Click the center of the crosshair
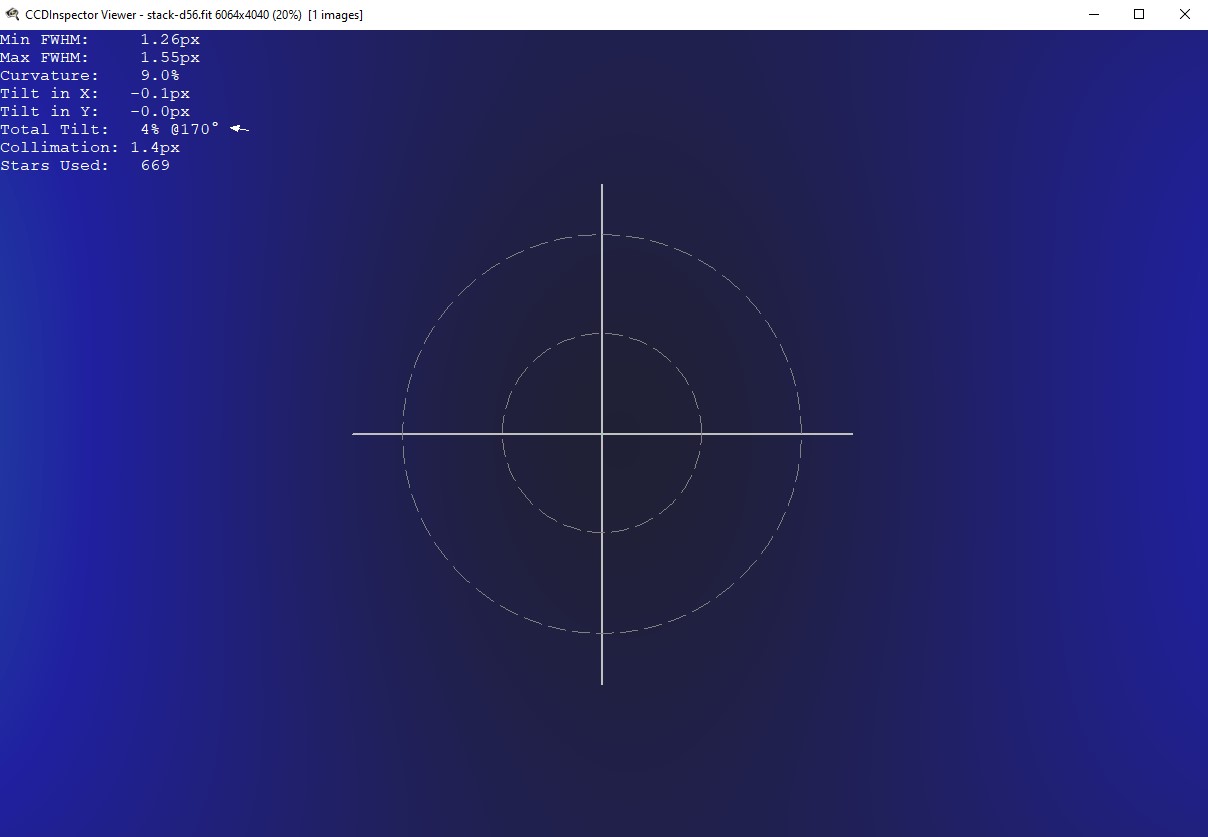 pyautogui.click(x=602, y=434)
